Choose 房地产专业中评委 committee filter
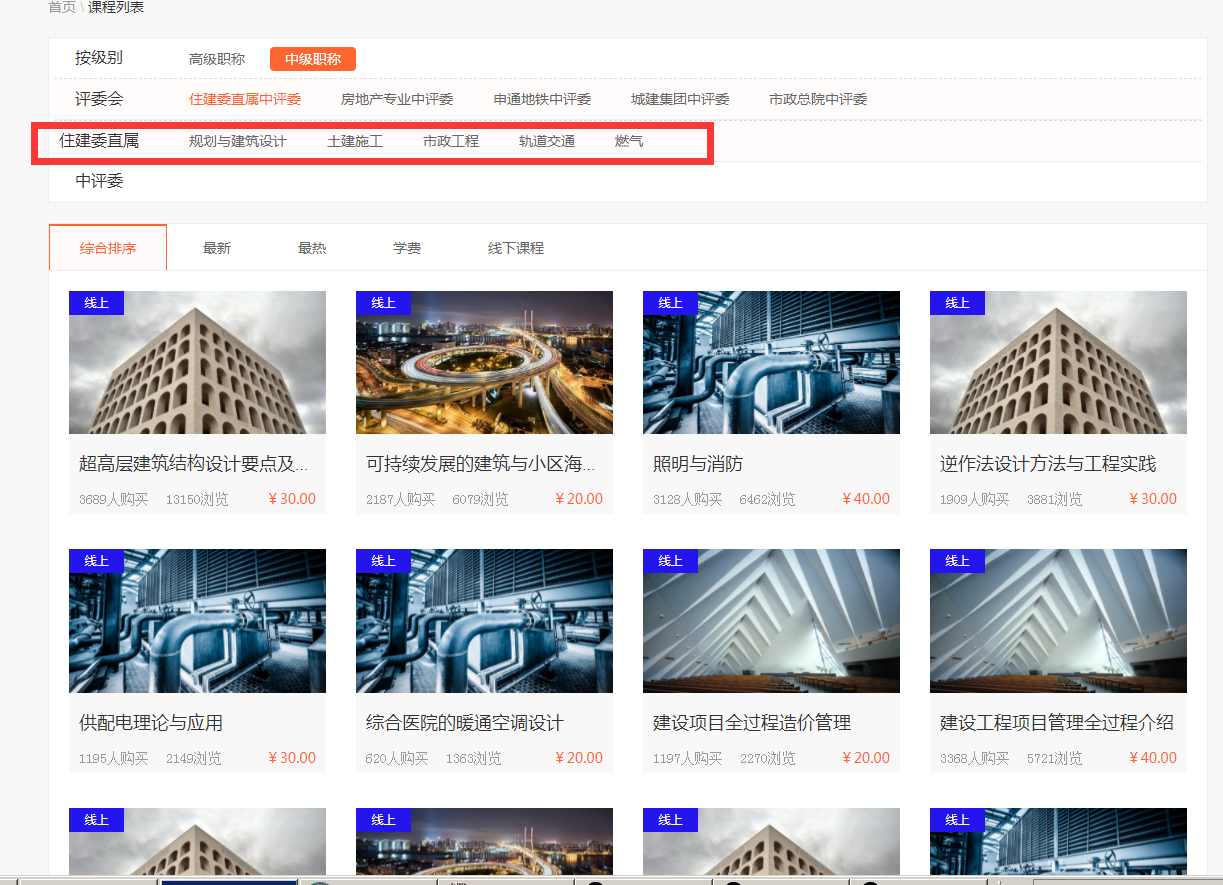 397,99
